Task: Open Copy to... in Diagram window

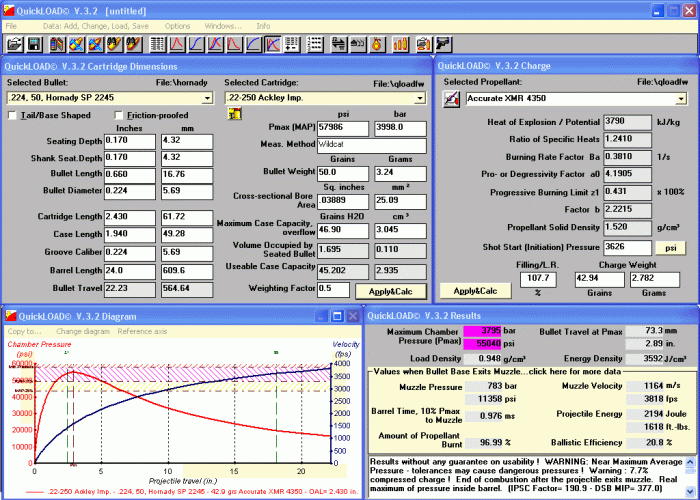Action: click(24, 331)
